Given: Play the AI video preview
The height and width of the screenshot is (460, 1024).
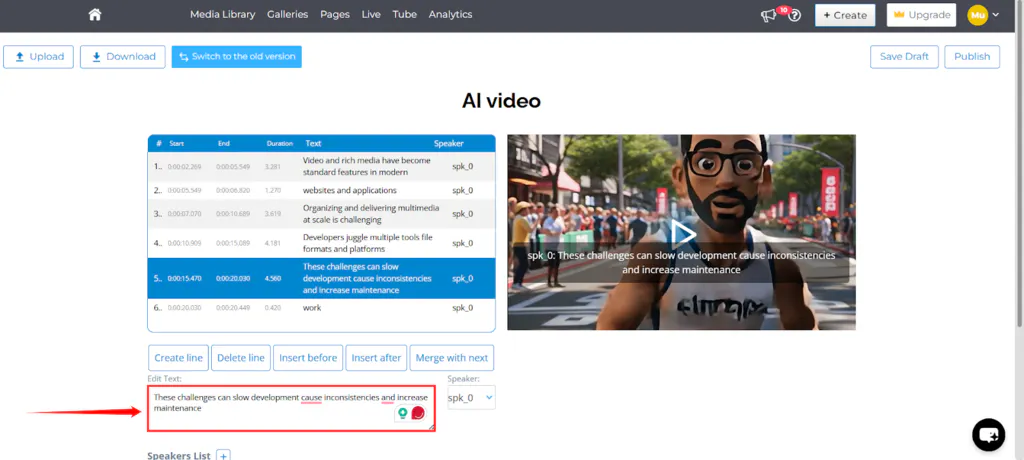Looking at the screenshot, I should pyautogui.click(x=683, y=233).
